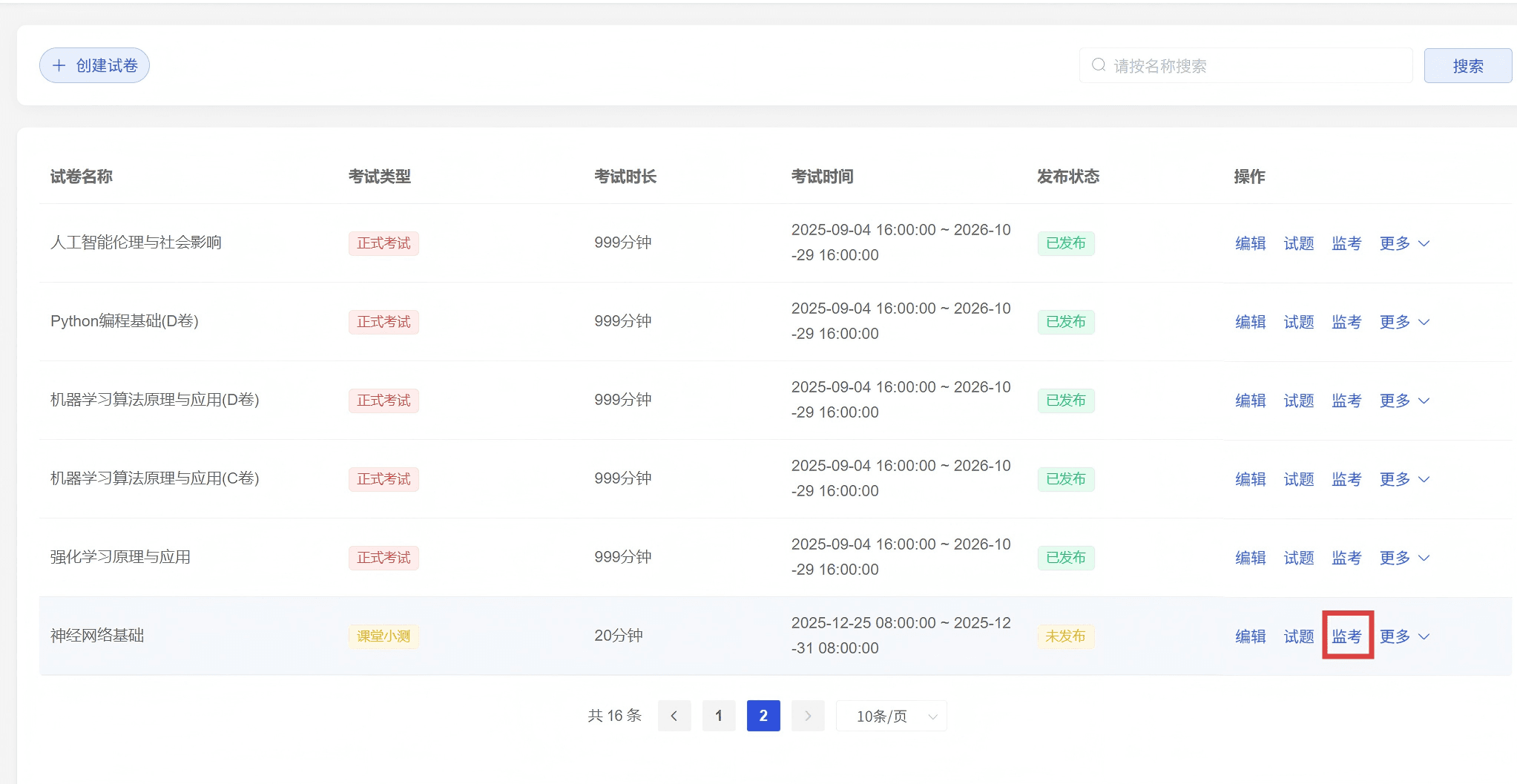Click the magnifier icon in search box
The height and width of the screenshot is (784, 1517).
tap(1099, 65)
